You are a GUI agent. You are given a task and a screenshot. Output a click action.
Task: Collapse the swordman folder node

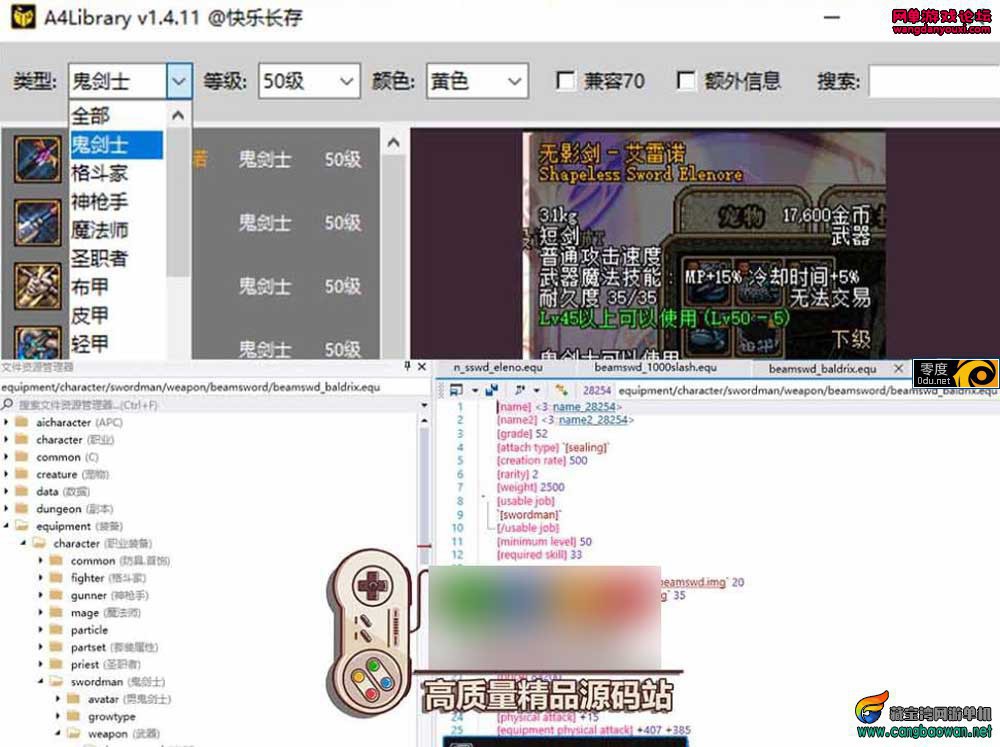pos(41,681)
